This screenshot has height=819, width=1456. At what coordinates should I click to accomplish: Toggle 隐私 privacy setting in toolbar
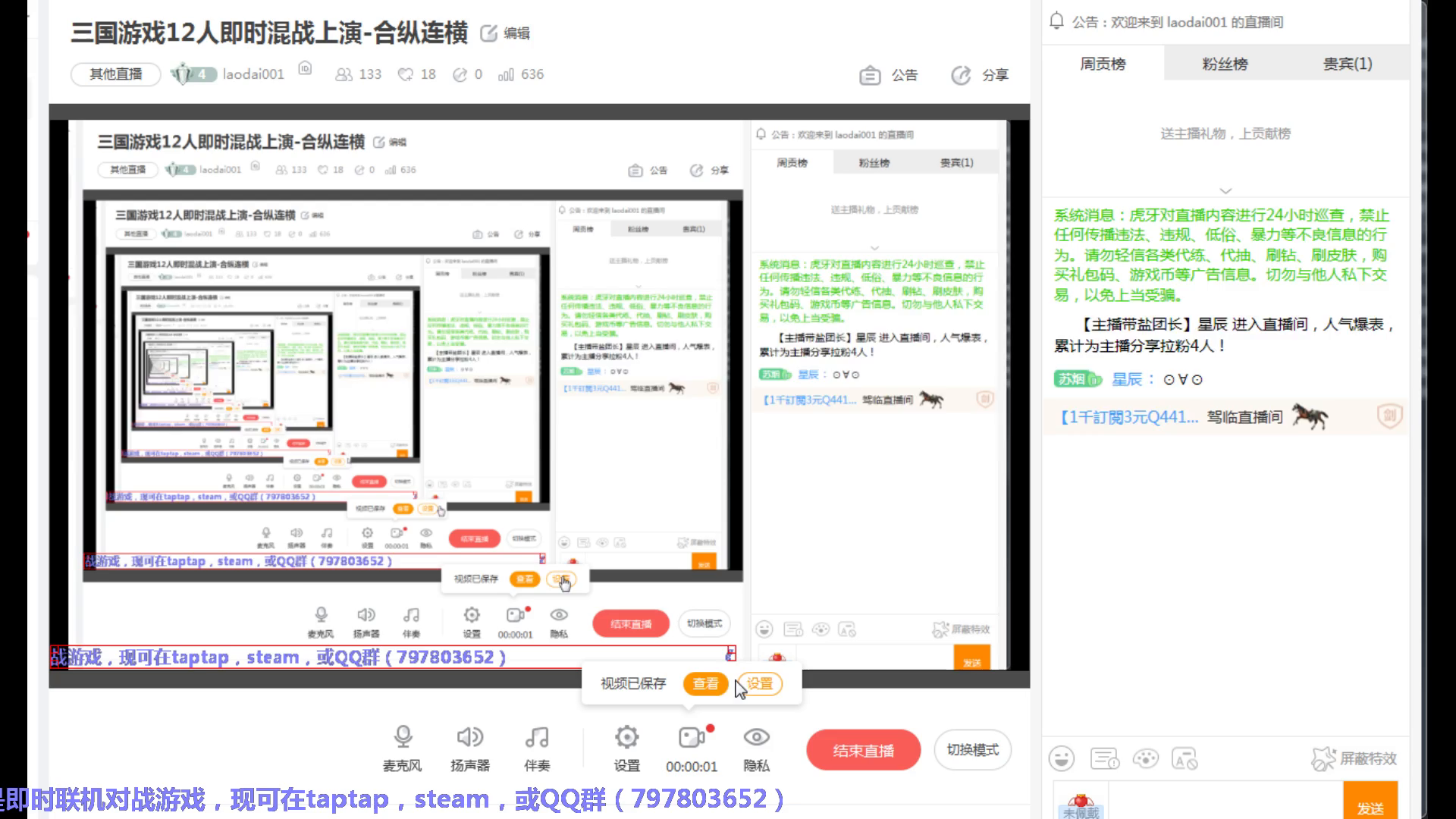(x=756, y=748)
